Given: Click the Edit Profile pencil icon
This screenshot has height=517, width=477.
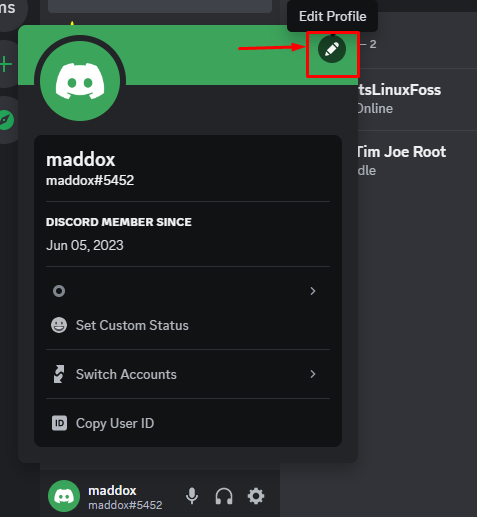Looking at the screenshot, I should point(332,49).
